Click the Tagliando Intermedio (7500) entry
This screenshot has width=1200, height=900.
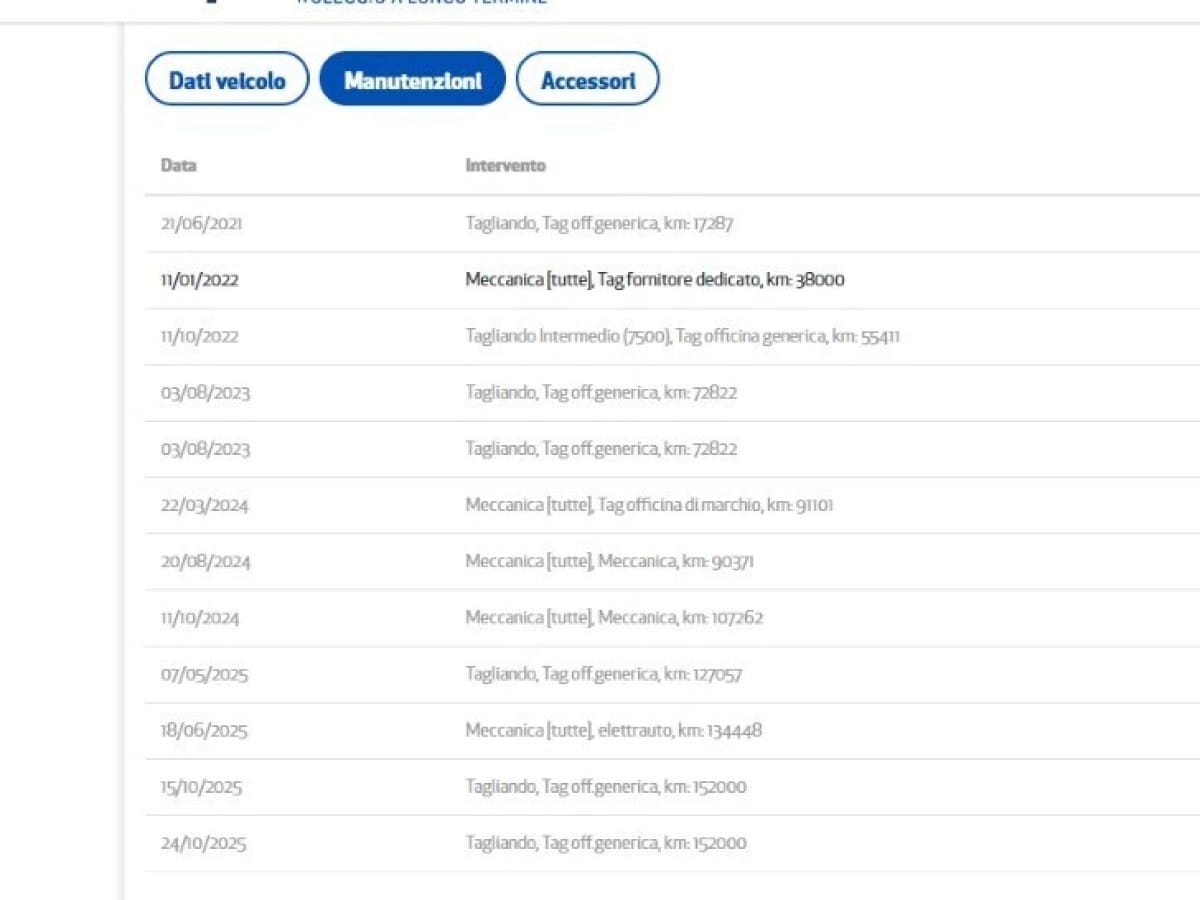tap(682, 337)
